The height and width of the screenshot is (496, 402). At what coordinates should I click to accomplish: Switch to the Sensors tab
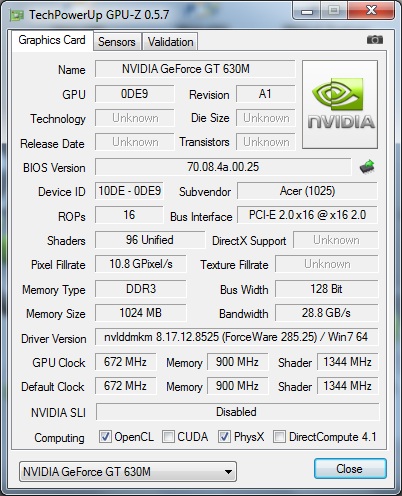117,42
